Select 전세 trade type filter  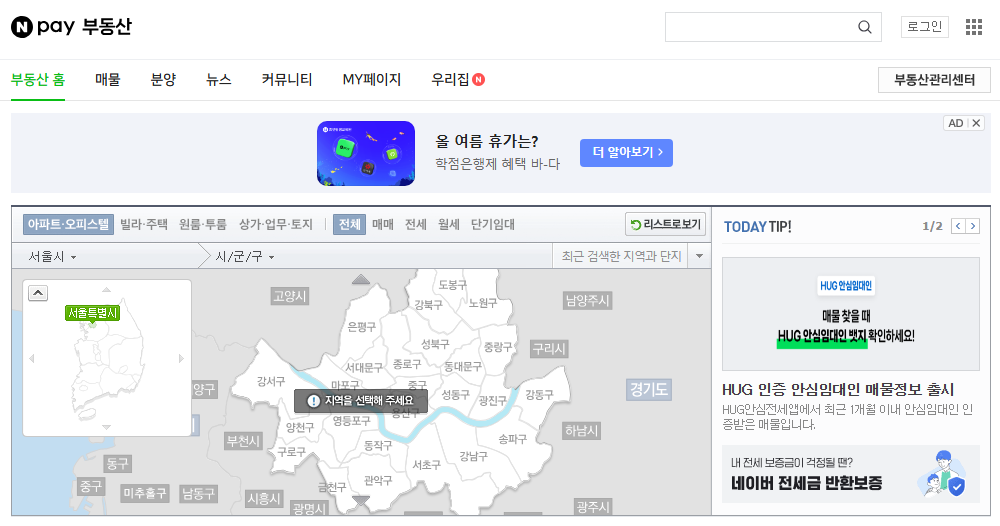pos(416,224)
